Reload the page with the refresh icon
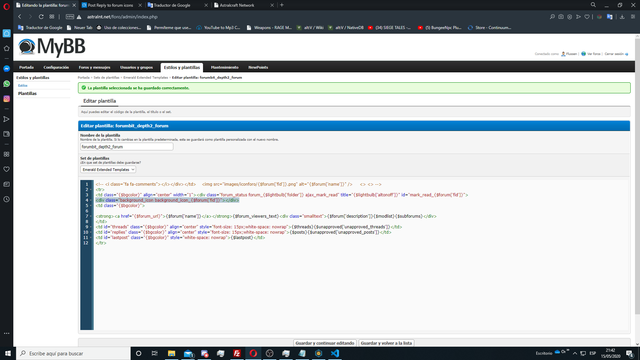 coord(41,17)
